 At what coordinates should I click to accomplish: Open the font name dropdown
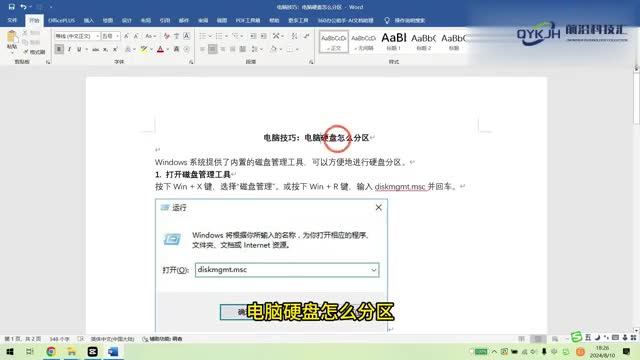click(x=98, y=36)
